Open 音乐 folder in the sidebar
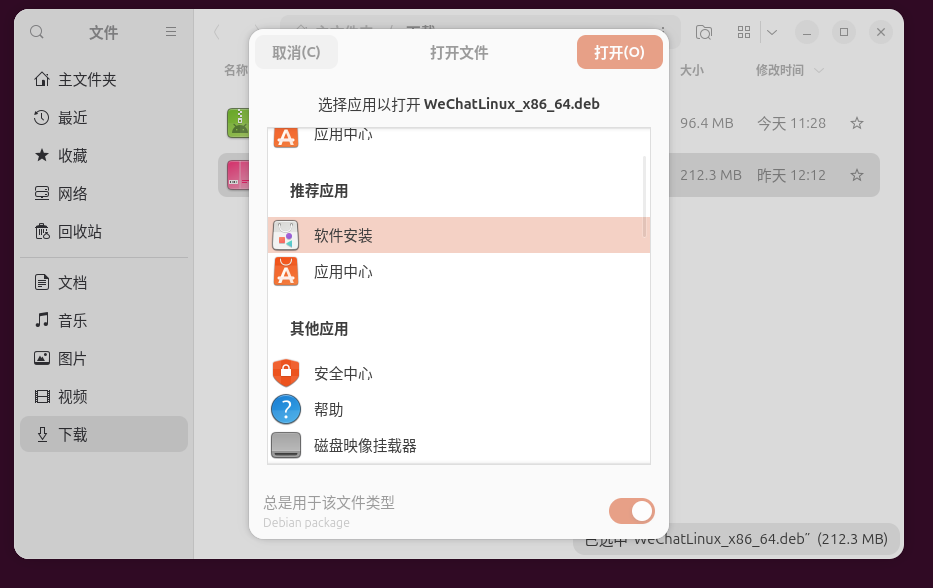The height and width of the screenshot is (588, 933). click(104, 320)
